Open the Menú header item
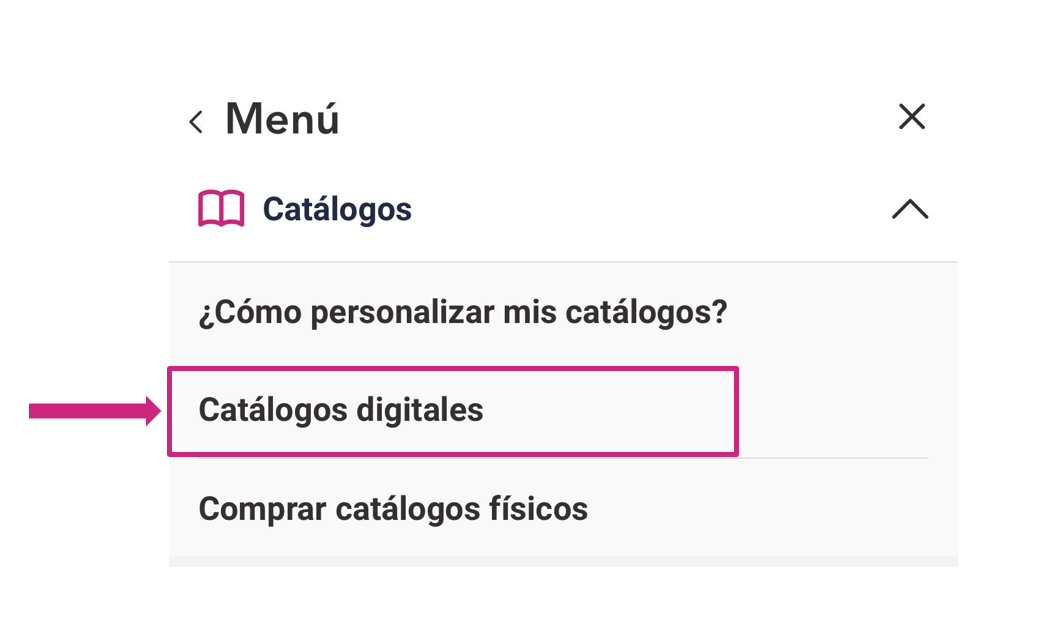 (283, 119)
